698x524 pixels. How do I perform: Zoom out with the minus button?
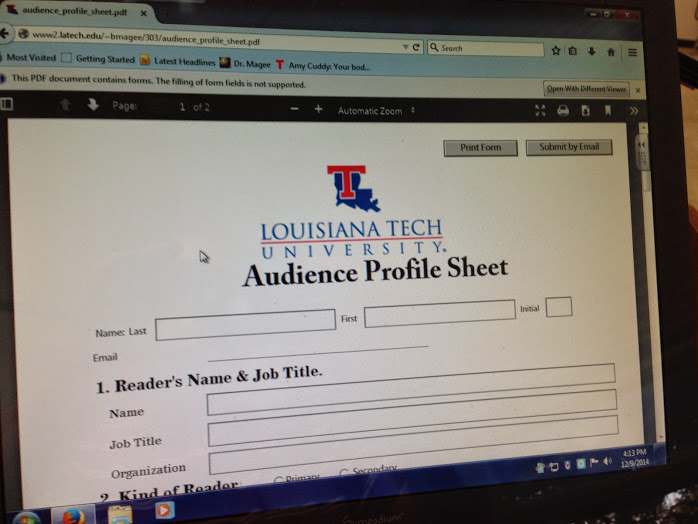click(x=294, y=109)
